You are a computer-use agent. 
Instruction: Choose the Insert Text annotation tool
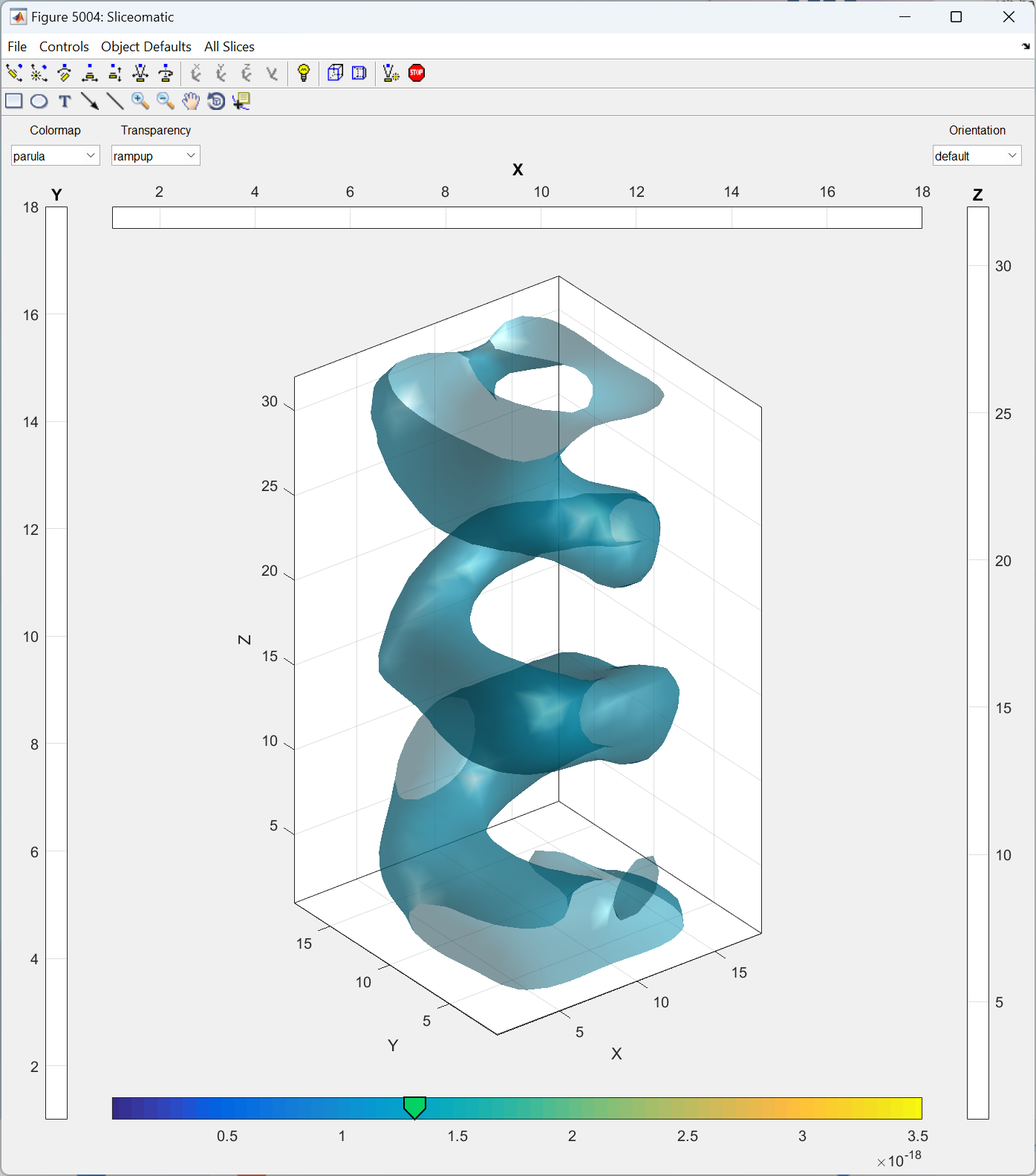[65, 101]
